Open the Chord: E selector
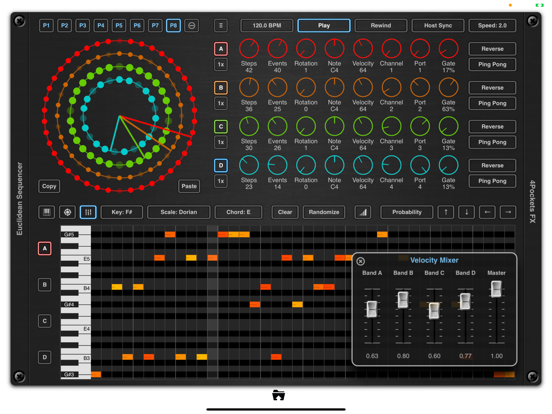This screenshot has height=414, width=552. click(238, 212)
